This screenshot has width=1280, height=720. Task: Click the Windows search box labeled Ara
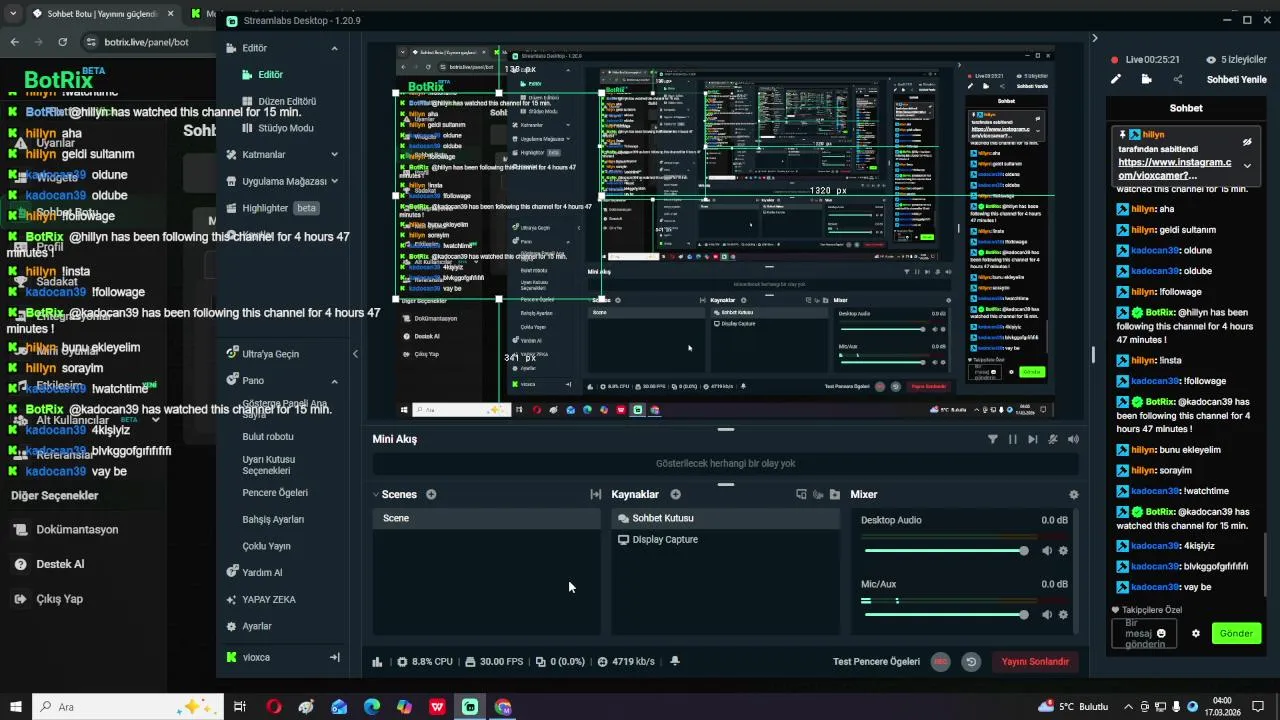128,707
